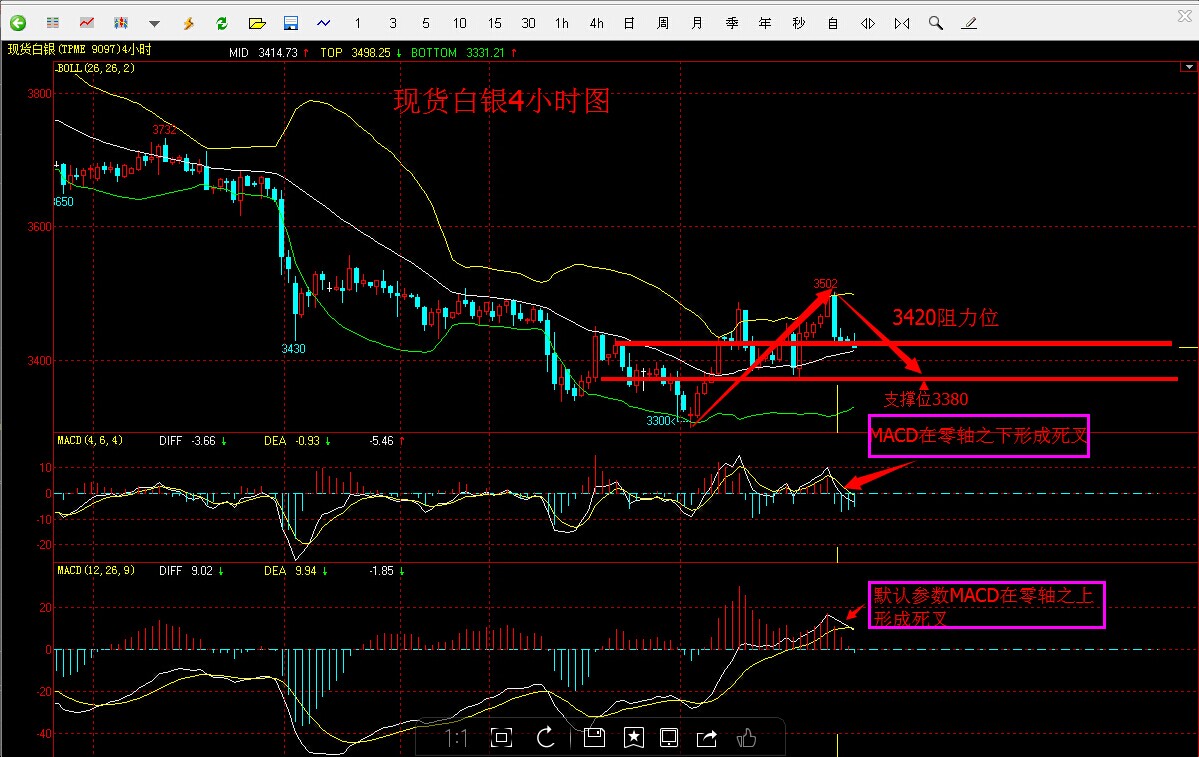The height and width of the screenshot is (757, 1199).
Task: Click the candlestick chart type icon
Action: pyautogui.click(x=120, y=23)
